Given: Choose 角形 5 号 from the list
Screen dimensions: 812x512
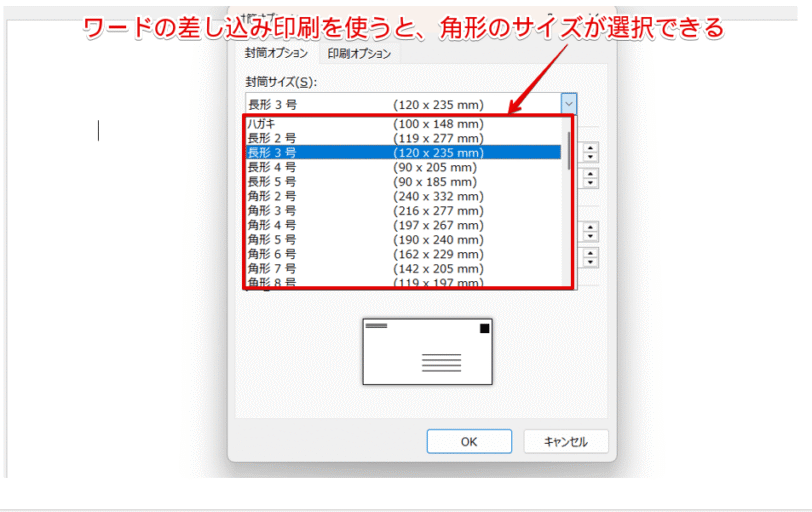Looking at the screenshot, I should pyautogui.click(x=403, y=240).
